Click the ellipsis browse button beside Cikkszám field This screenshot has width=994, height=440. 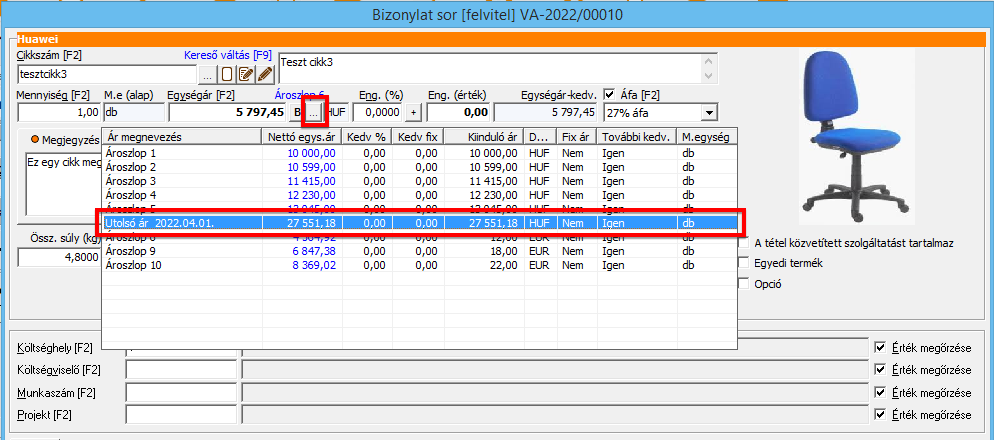207,74
